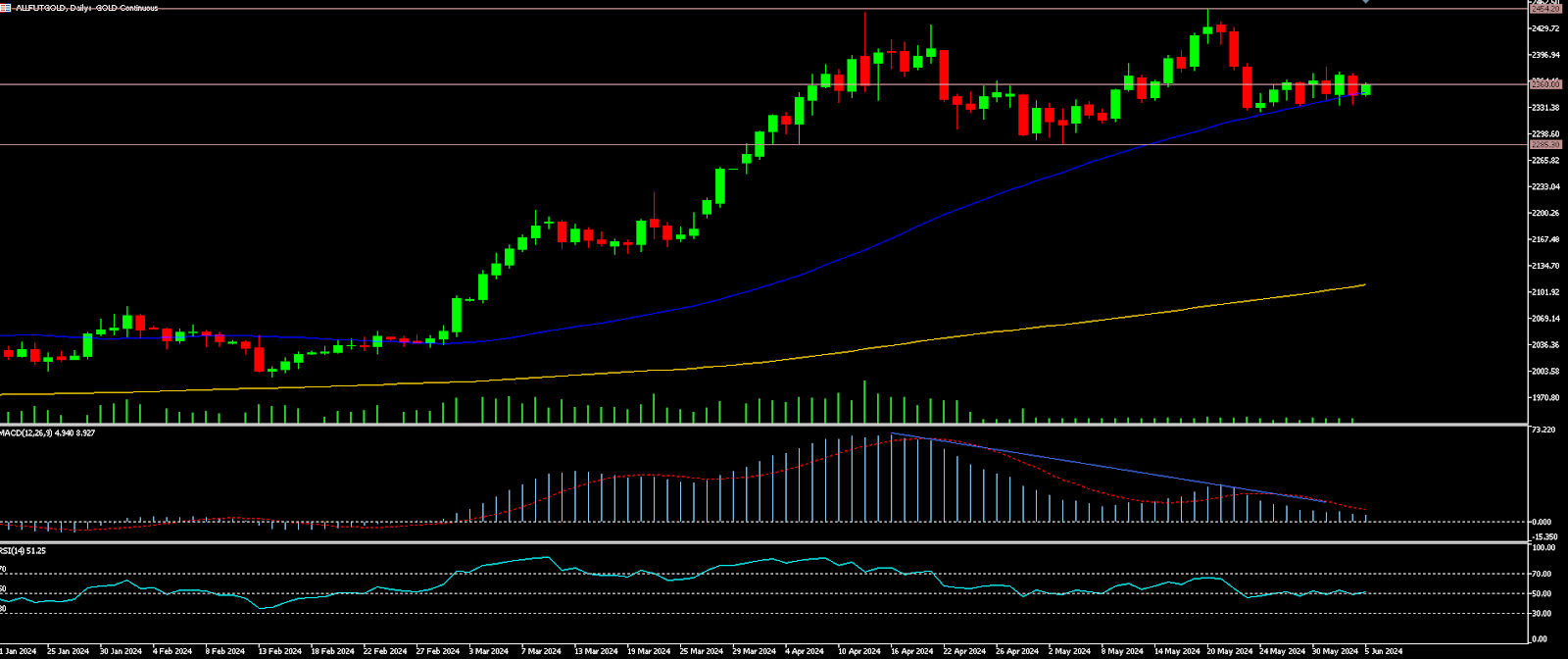Select the 2285.30 horizontal line price tag
Screen dimensions: 1568x659
click(x=1545, y=145)
